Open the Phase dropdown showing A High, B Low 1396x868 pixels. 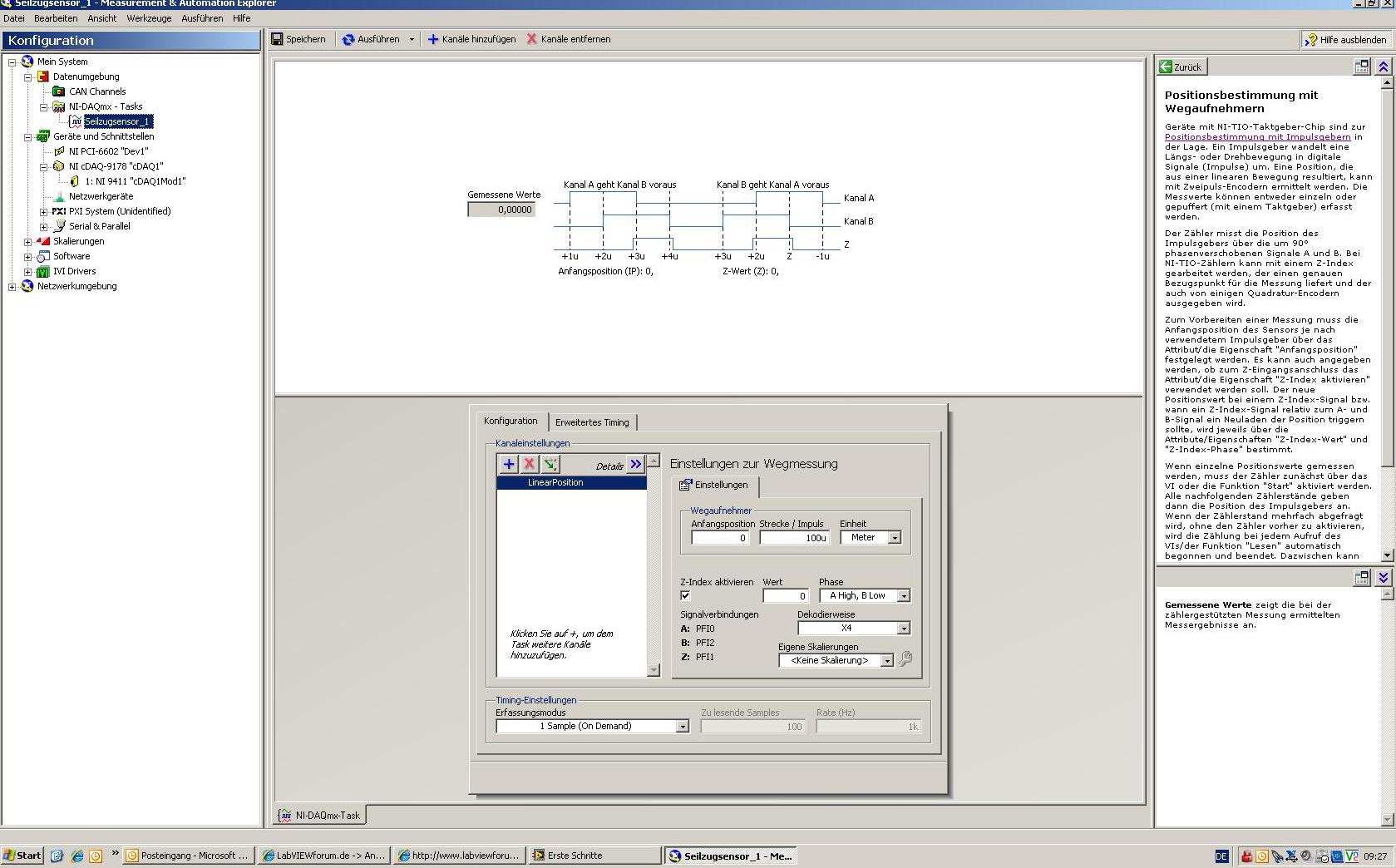click(904, 595)
